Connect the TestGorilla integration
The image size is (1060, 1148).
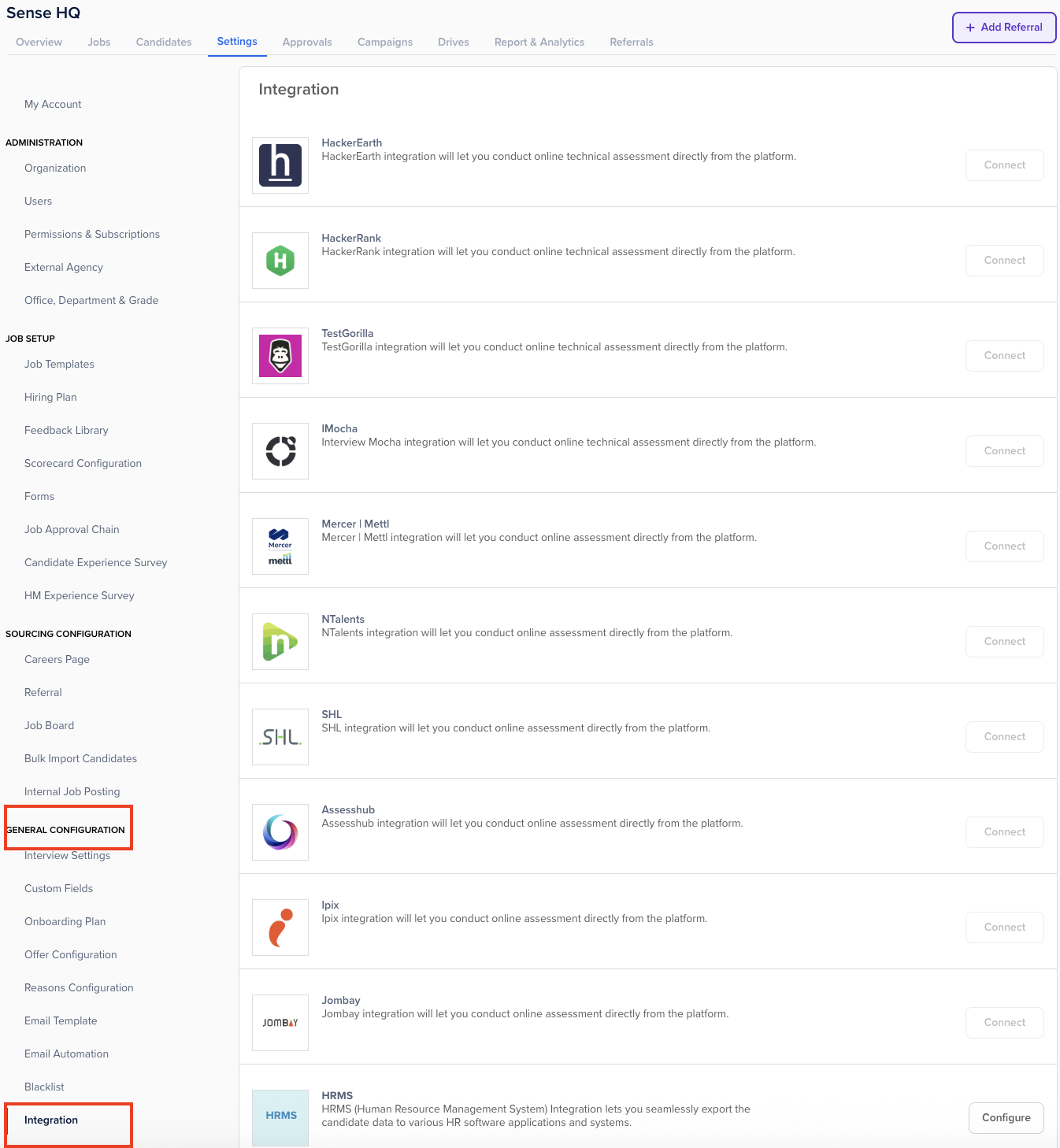point(1005,356)
